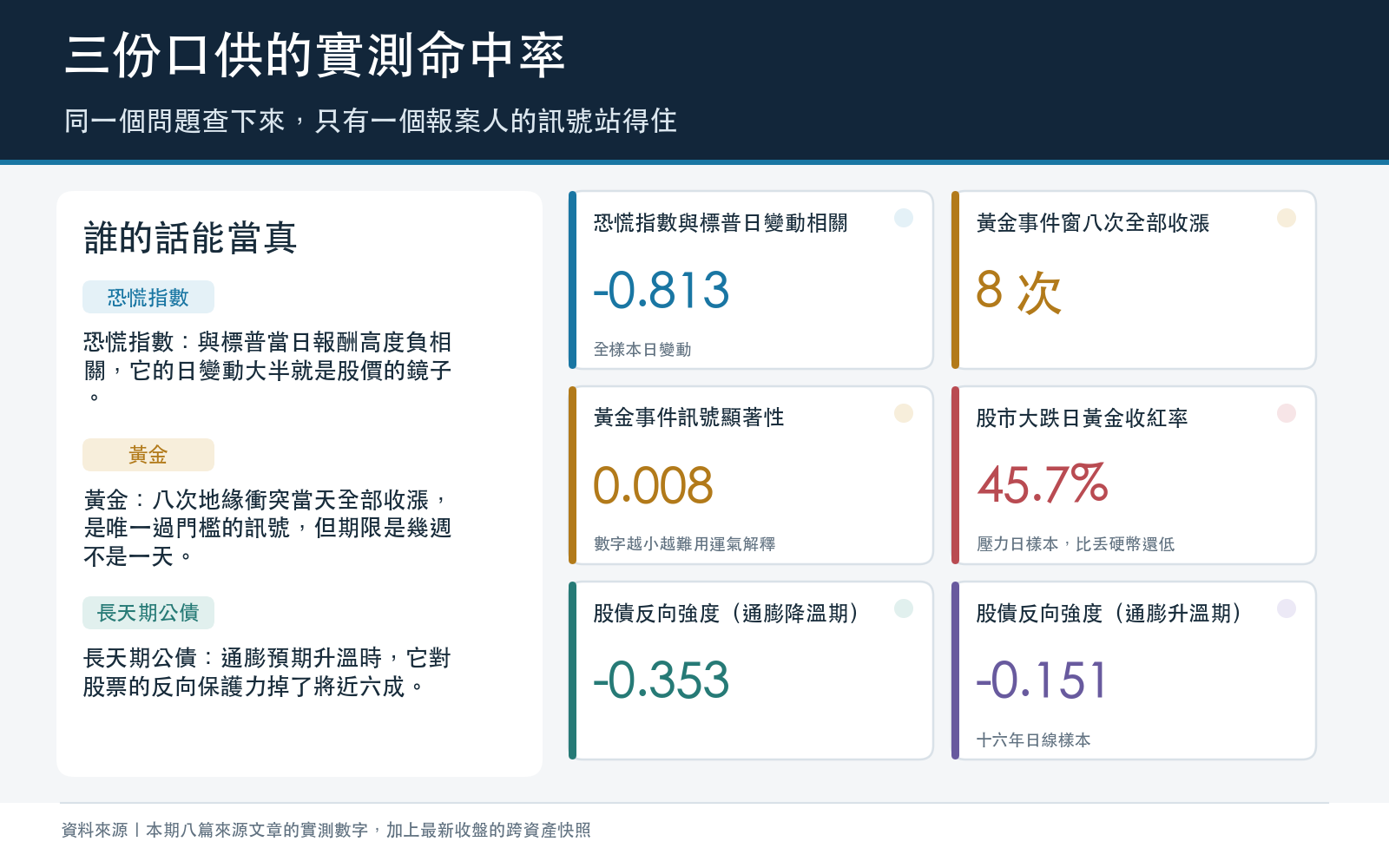Click the caption 壓力日樣本，比丟硬幣還低

click(1075, 544)
